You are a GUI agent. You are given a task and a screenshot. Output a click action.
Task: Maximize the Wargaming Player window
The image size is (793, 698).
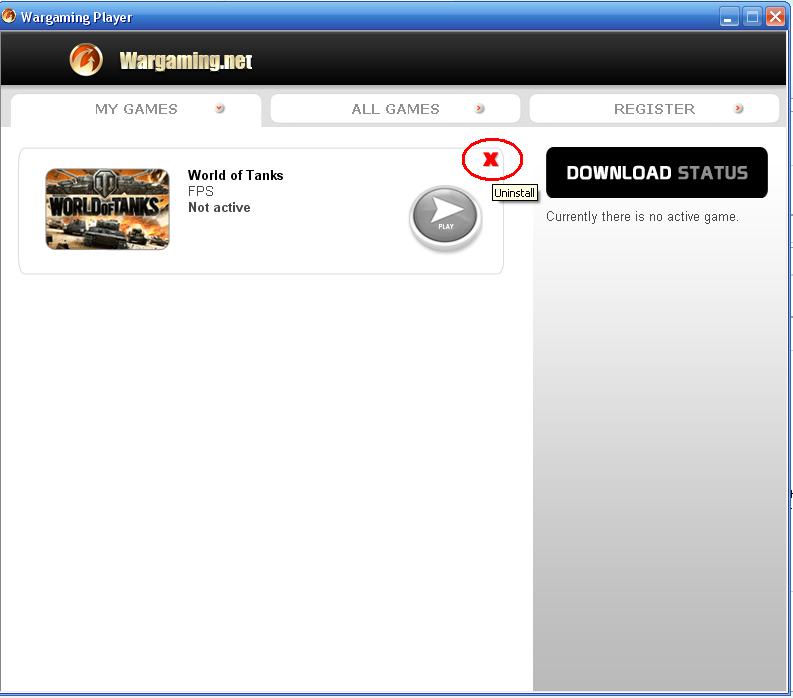click(x=752, y=17)
